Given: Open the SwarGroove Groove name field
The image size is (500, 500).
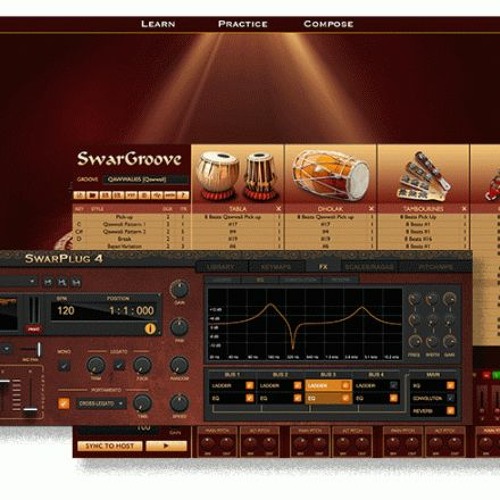Looking at the screenshot, I should 145,179.
